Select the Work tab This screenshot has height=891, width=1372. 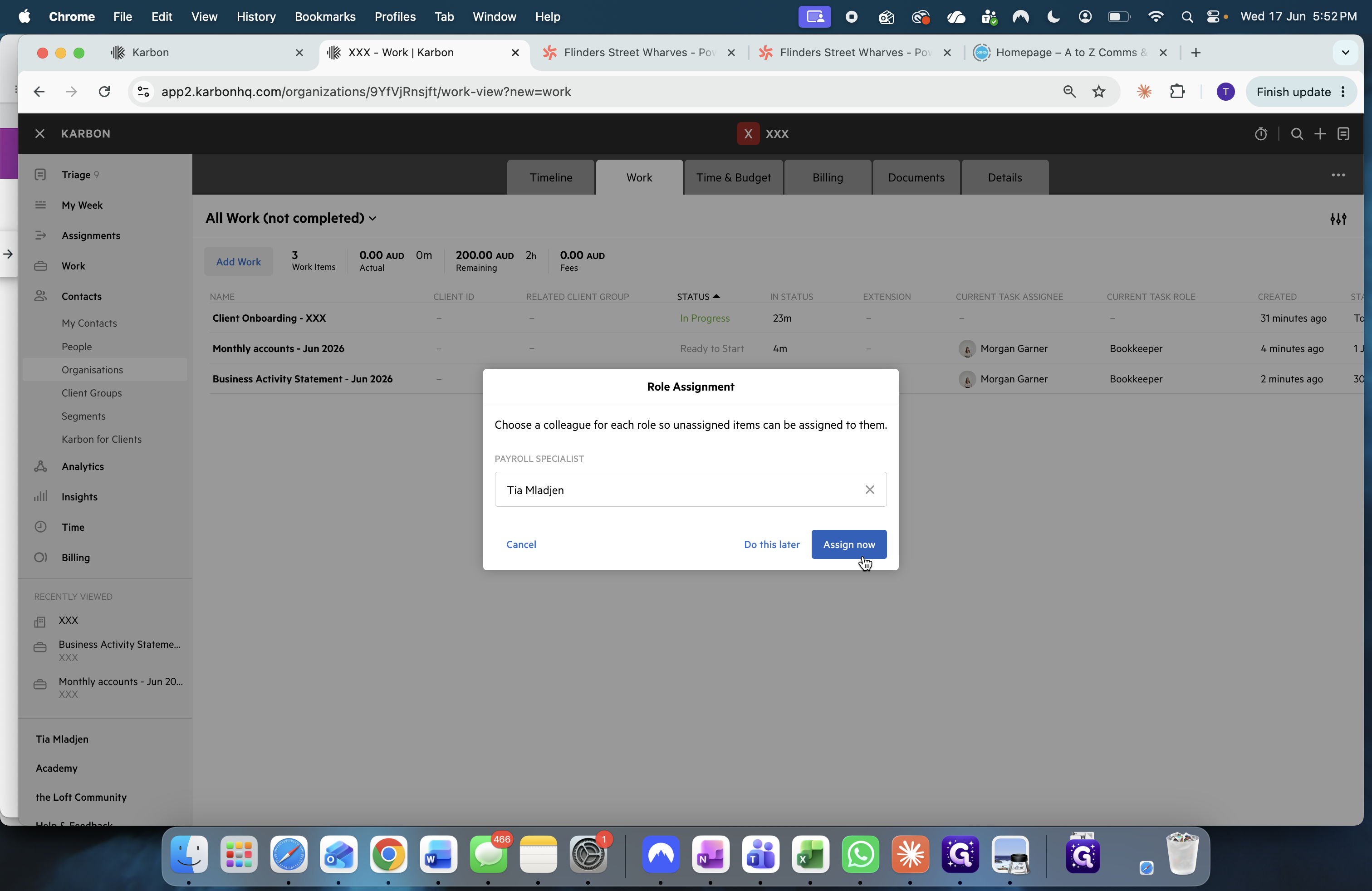[x=639, y=177]
